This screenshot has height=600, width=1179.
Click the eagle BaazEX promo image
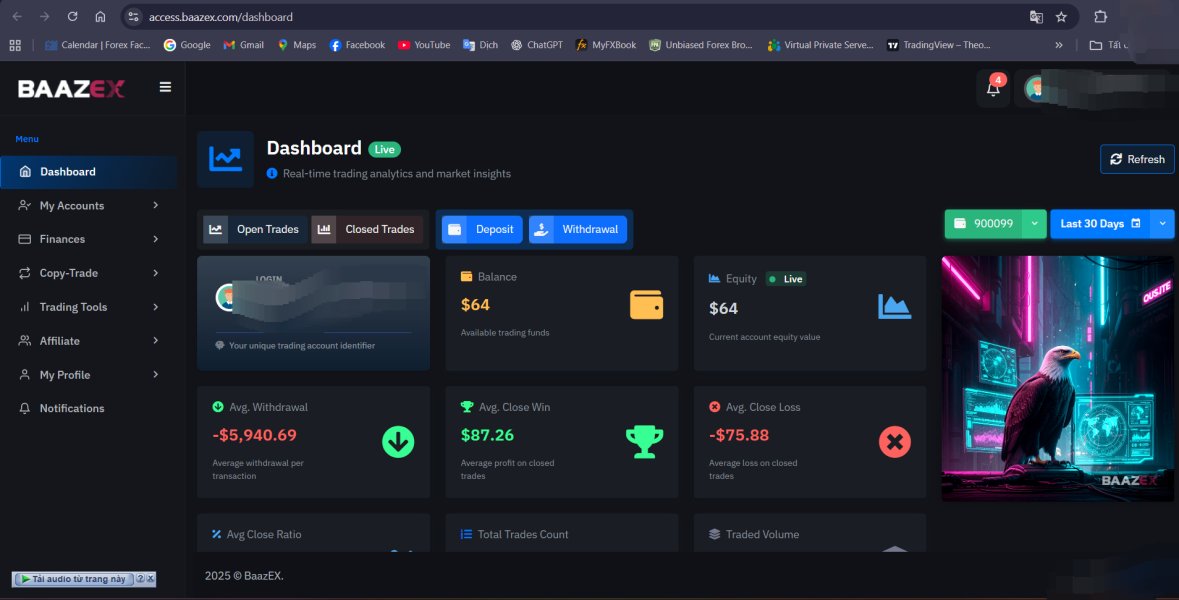pos(1044,378)
